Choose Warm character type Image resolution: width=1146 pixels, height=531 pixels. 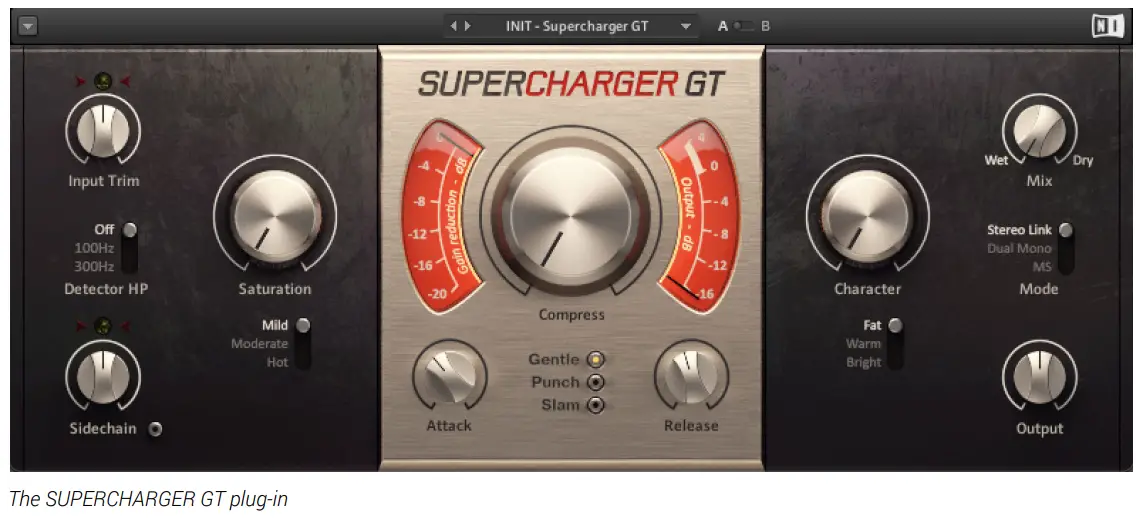[864, 343]
